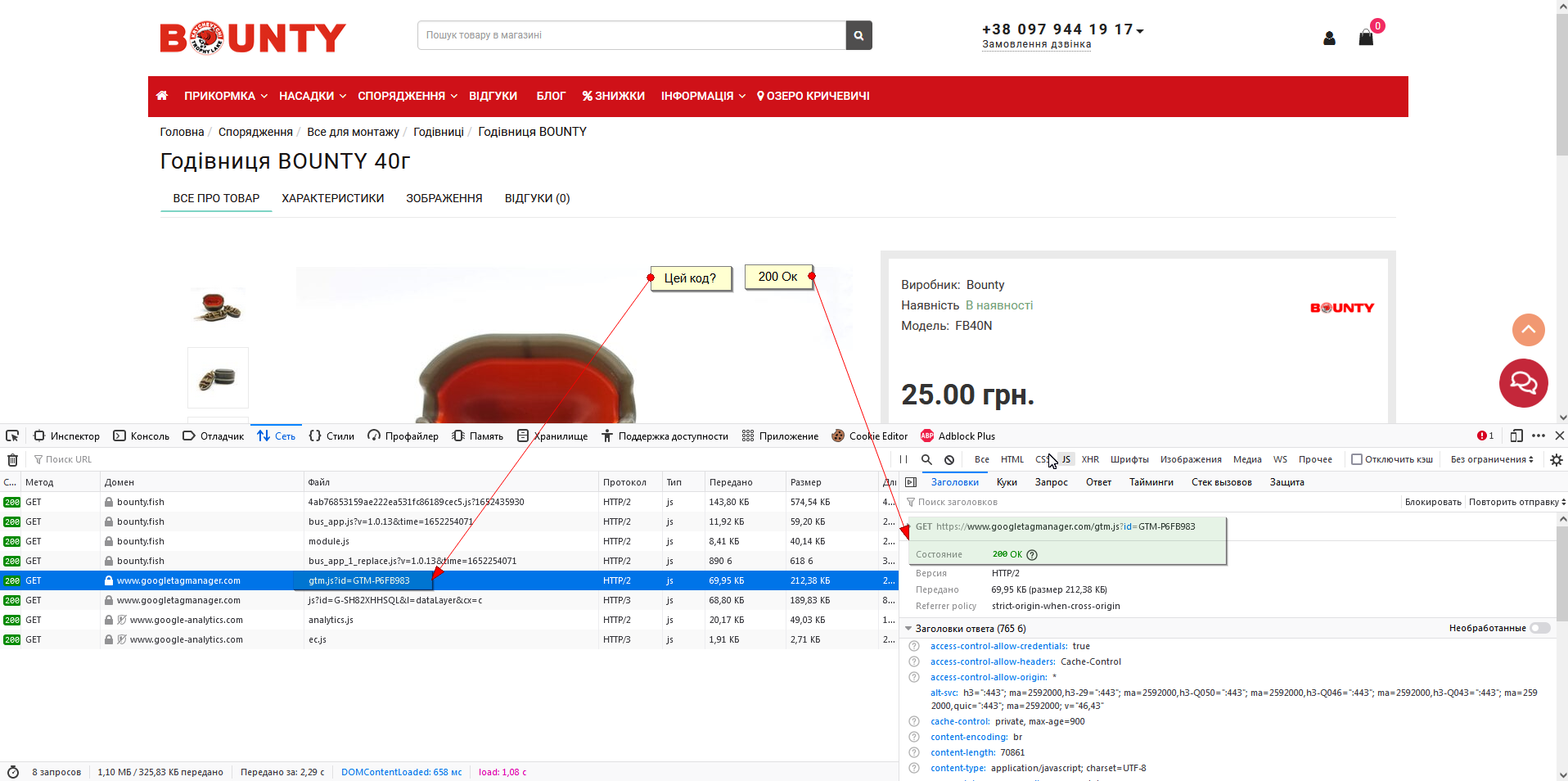Expand the Повторить отправку dropdown

pyautogui.click(x=1516, y=502)
